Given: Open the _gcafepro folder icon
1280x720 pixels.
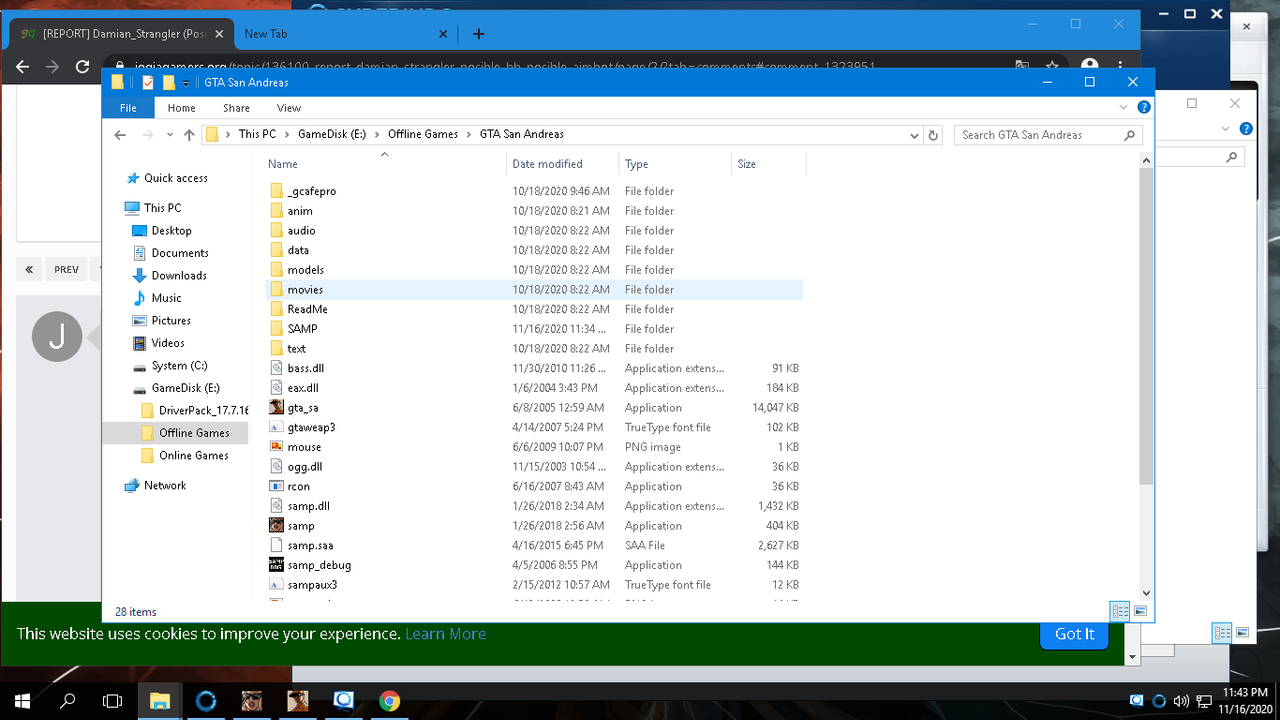Looking at the screenshot, I should click(x=277, y=191).
